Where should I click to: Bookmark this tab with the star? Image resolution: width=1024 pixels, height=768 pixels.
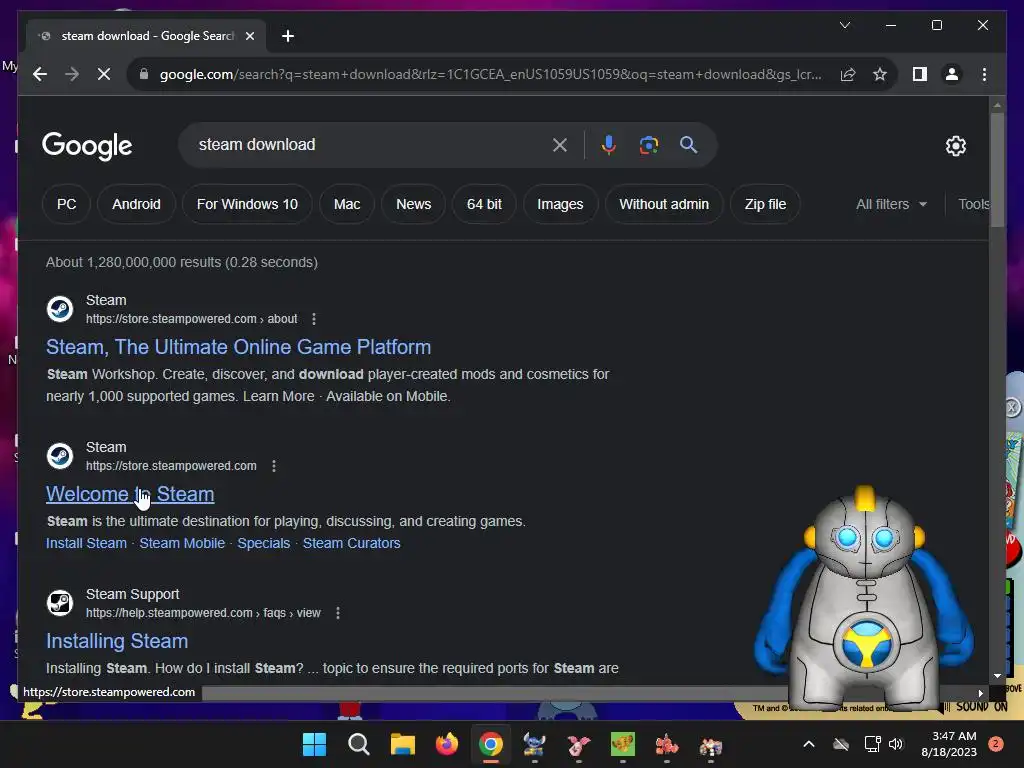pos(880,74)
